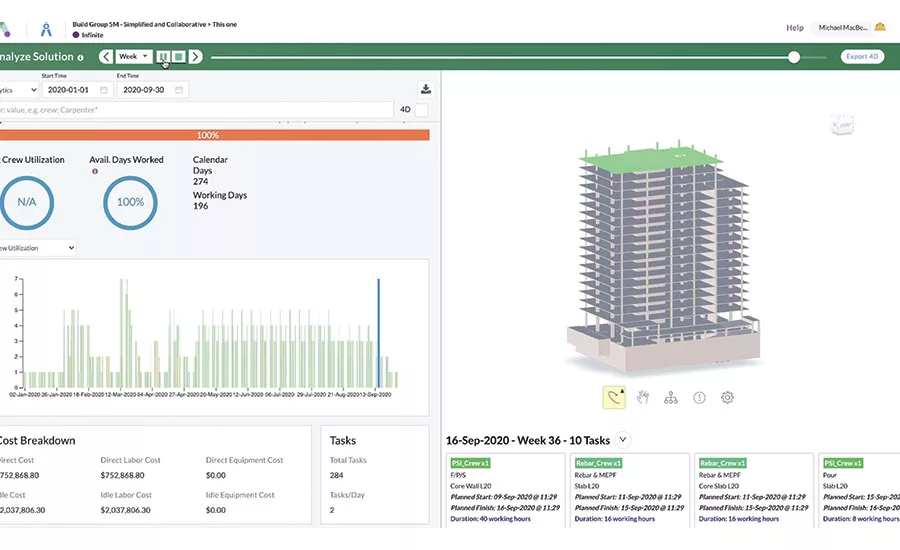Open the Week interval dropdown

tap(133, 56)
